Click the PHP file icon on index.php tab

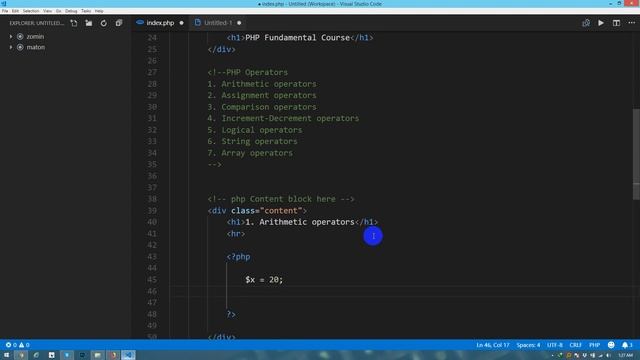pyautogui.click(x=140, y=23)
